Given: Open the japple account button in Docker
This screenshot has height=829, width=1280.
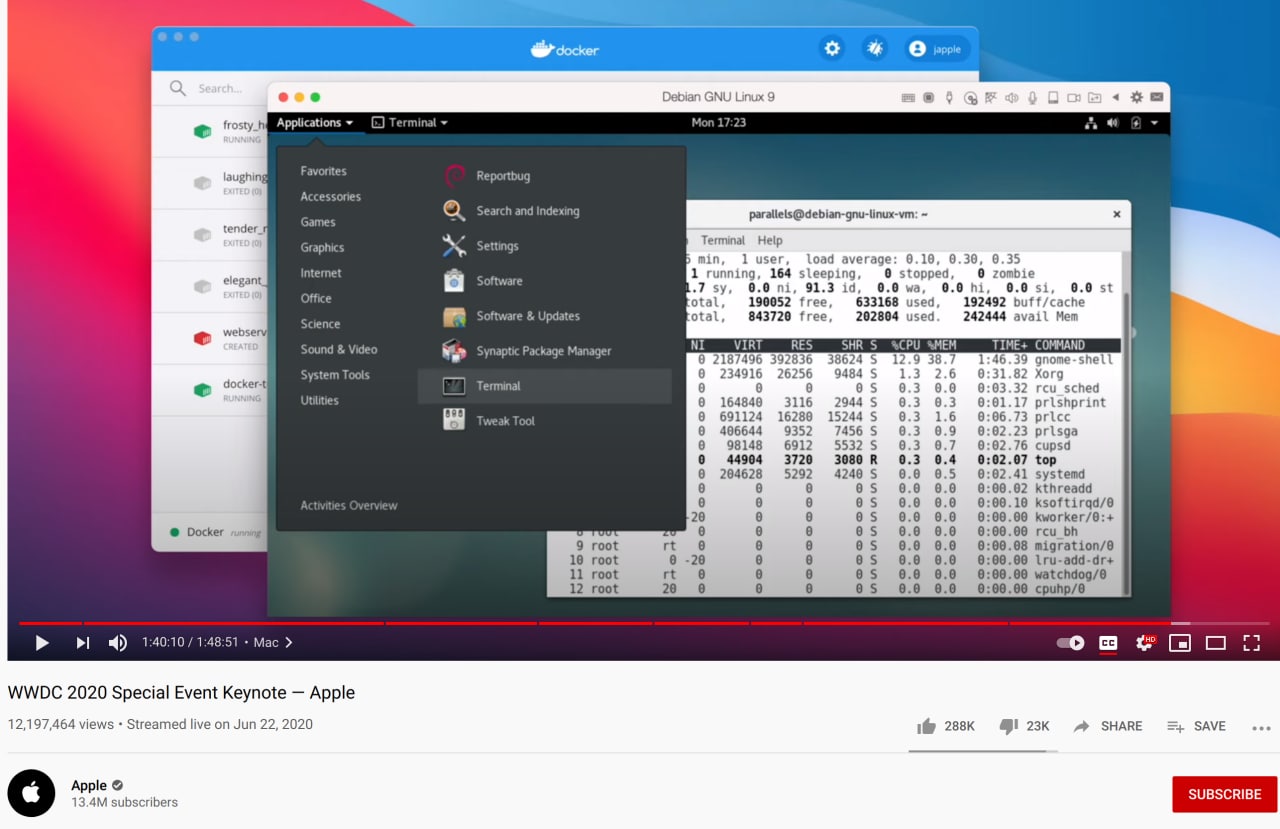Looking at the screenshot, I should pos(935,48).
